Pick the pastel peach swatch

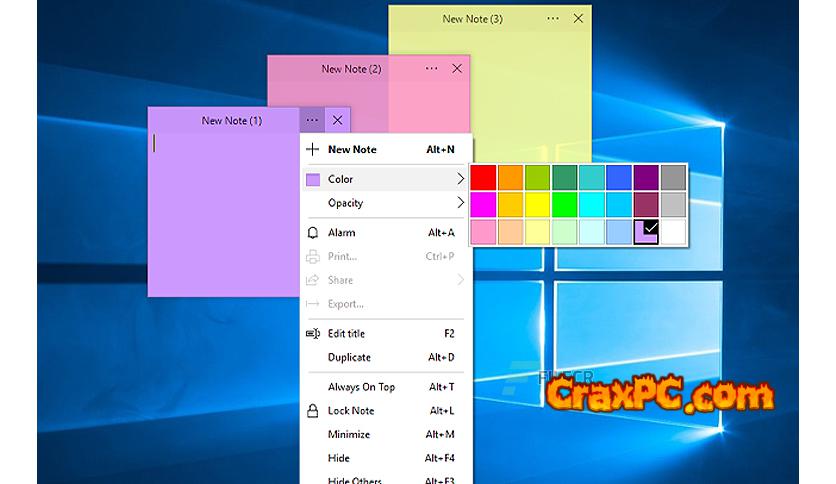pos(511,232)
